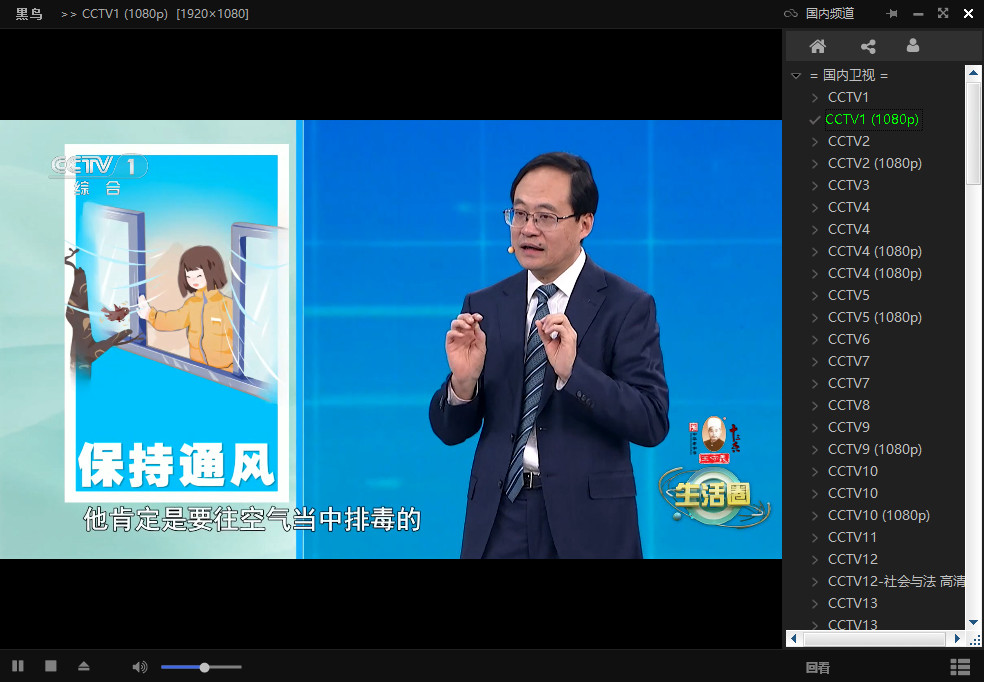Tune to CCTV11 channel
The image size is (984, 682).
[x=852, y=537]
